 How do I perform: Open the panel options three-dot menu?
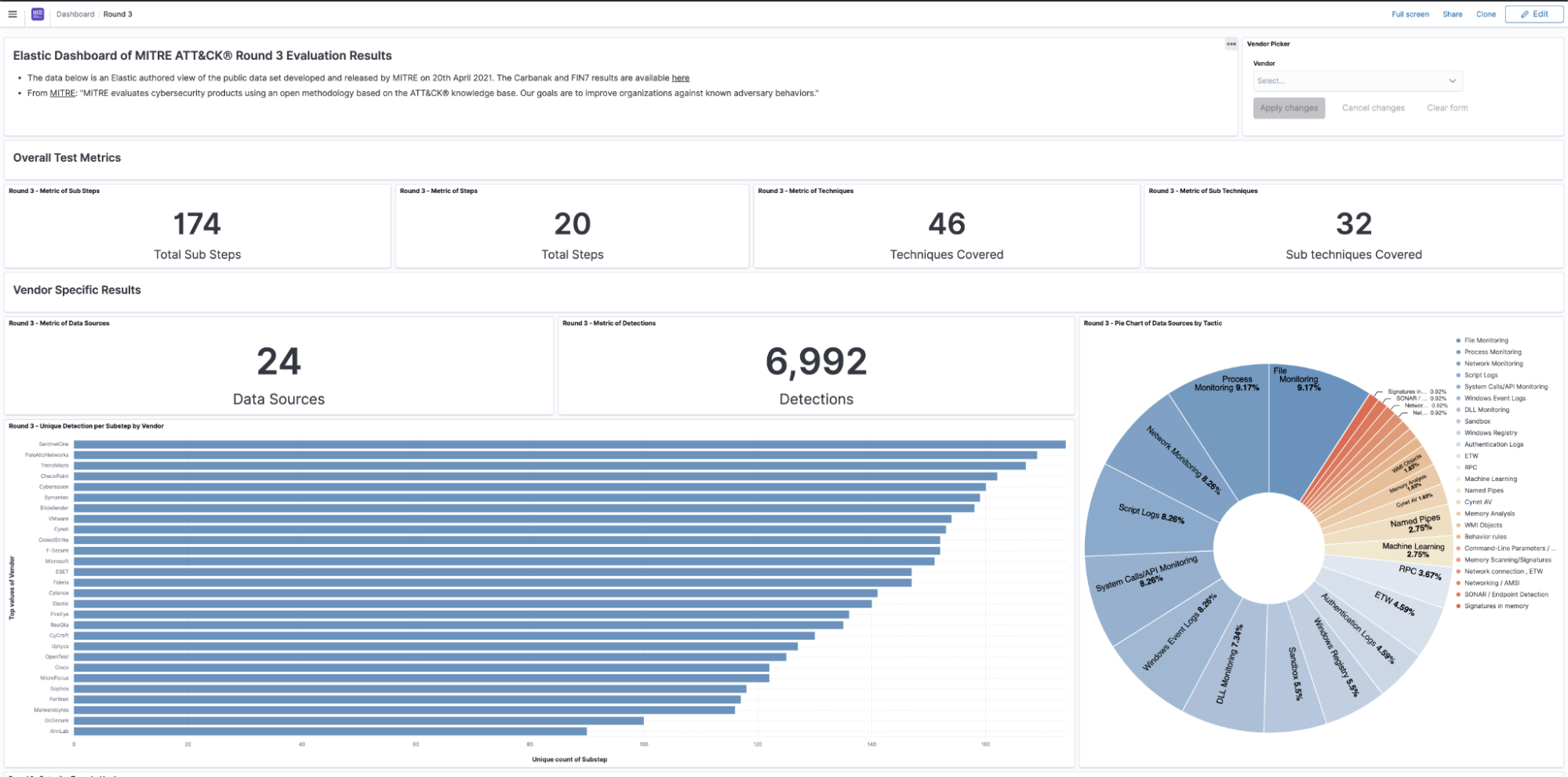(x=1231, y=44)
